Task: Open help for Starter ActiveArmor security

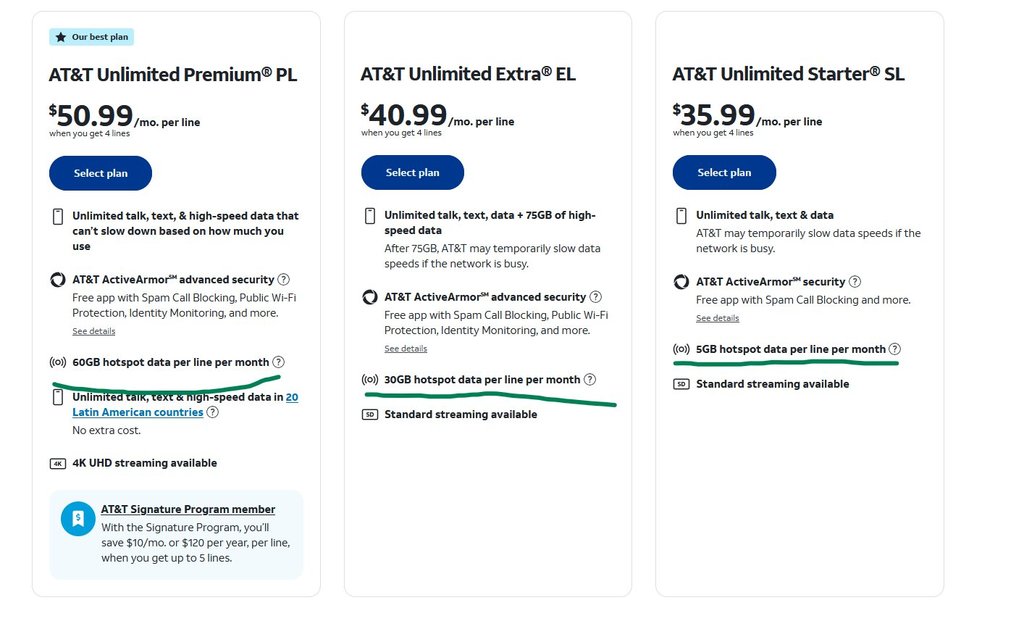Action: click(855, 282)
